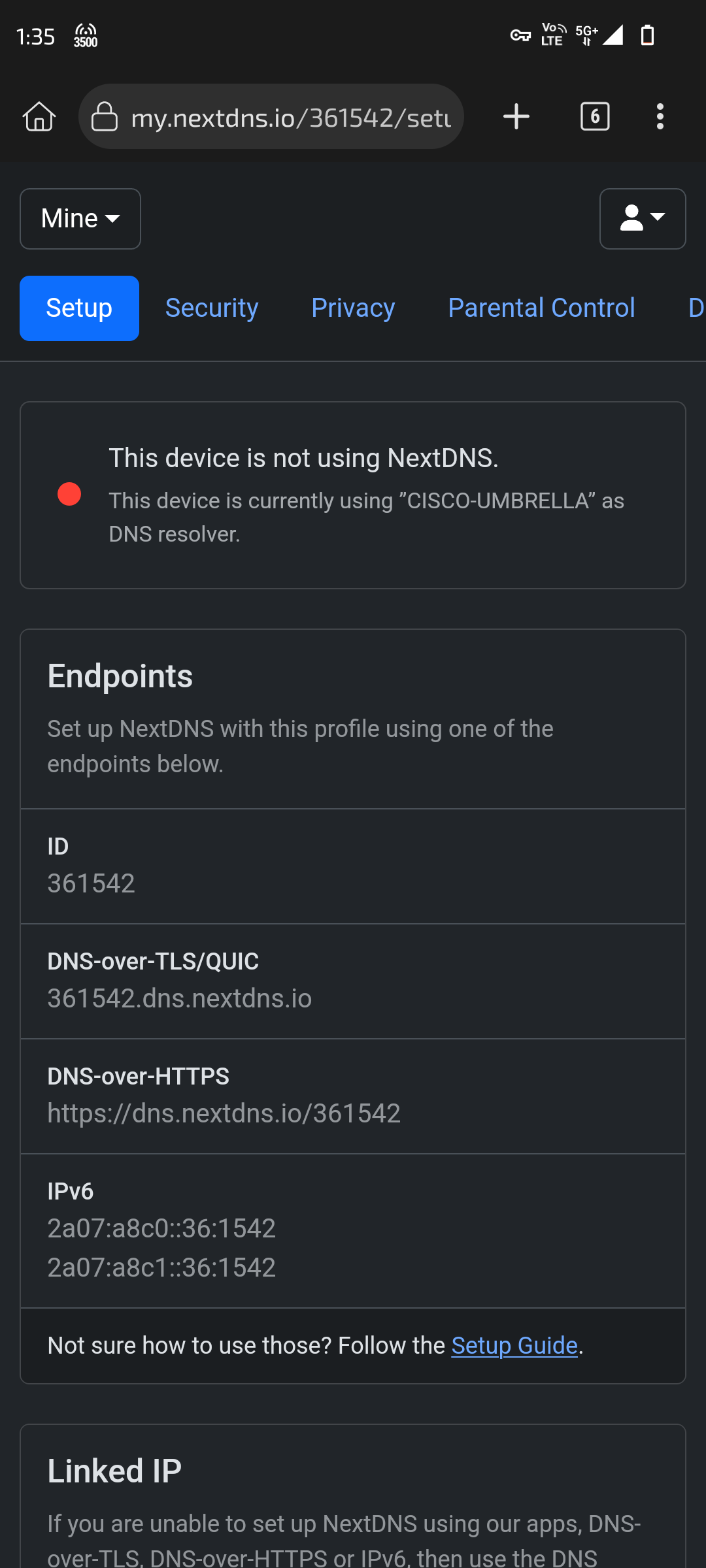Tap the VPN key status icon
706x1568 pixels.
(x=520, y=35)
